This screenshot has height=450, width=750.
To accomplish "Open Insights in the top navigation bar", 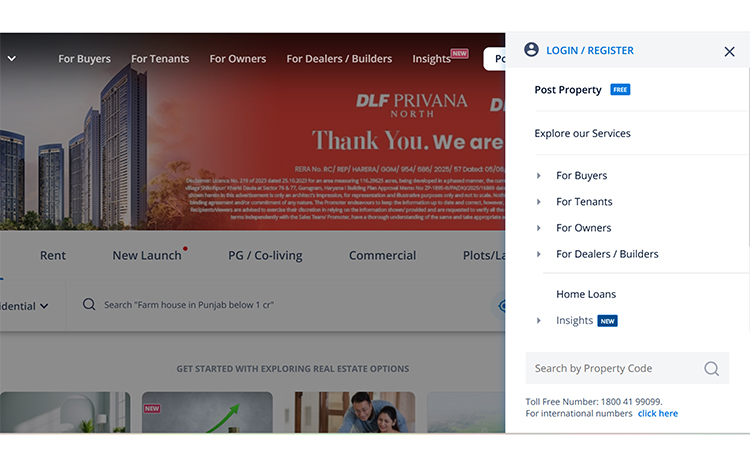I will click(x=431, y=59).
